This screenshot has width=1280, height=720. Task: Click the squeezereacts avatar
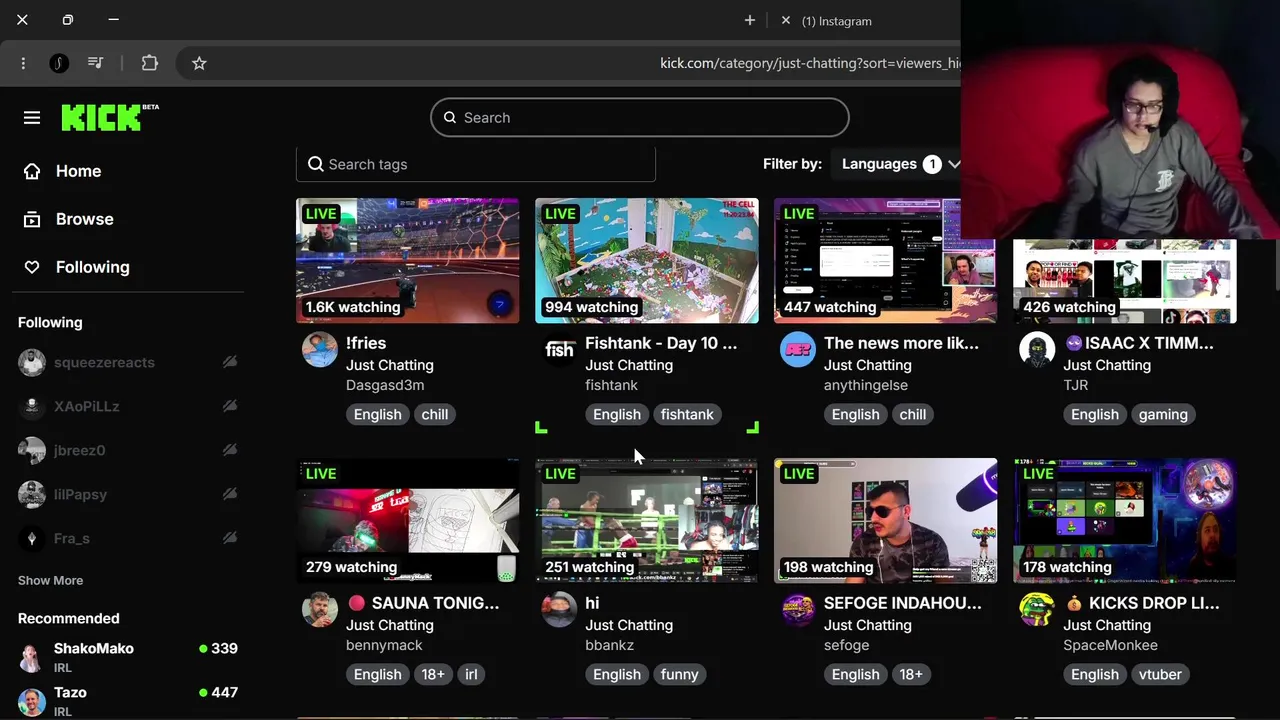(x=32, y=362)
